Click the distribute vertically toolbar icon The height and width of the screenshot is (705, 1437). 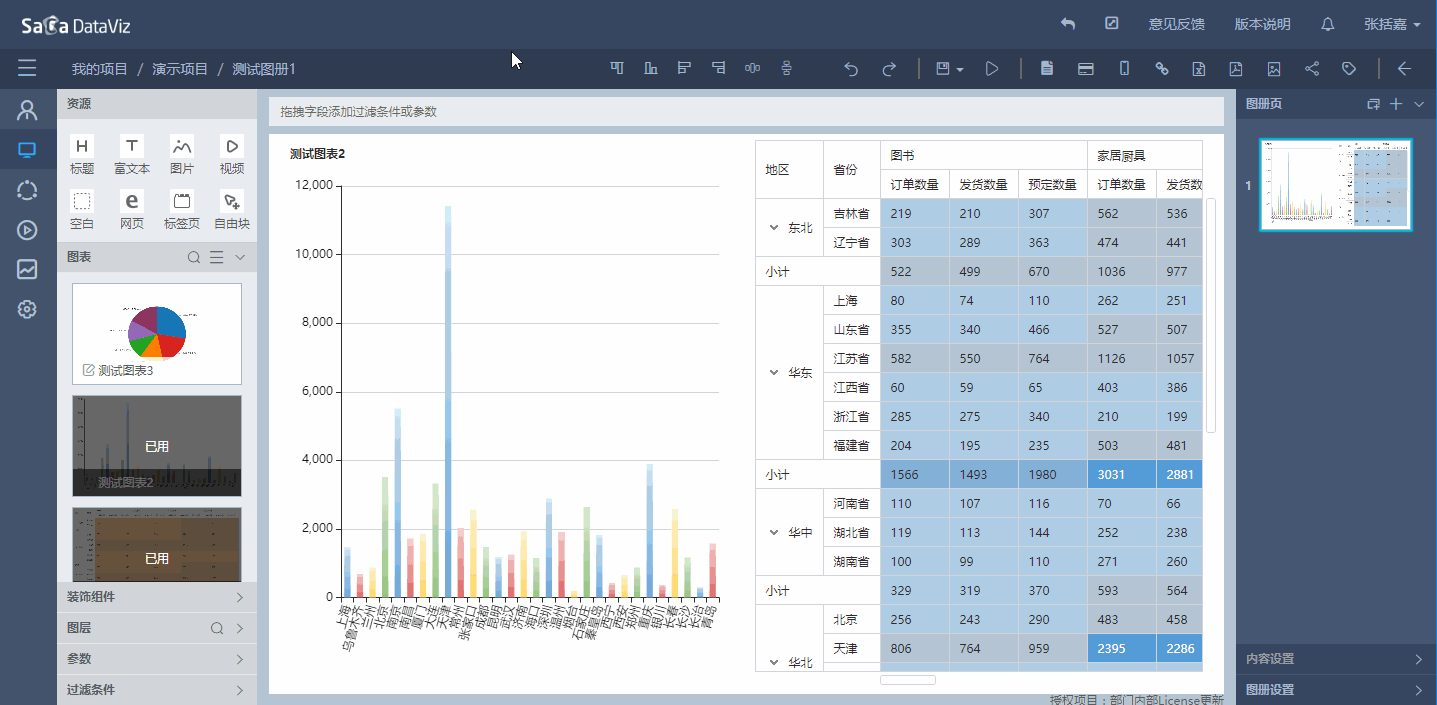point(787,68)
